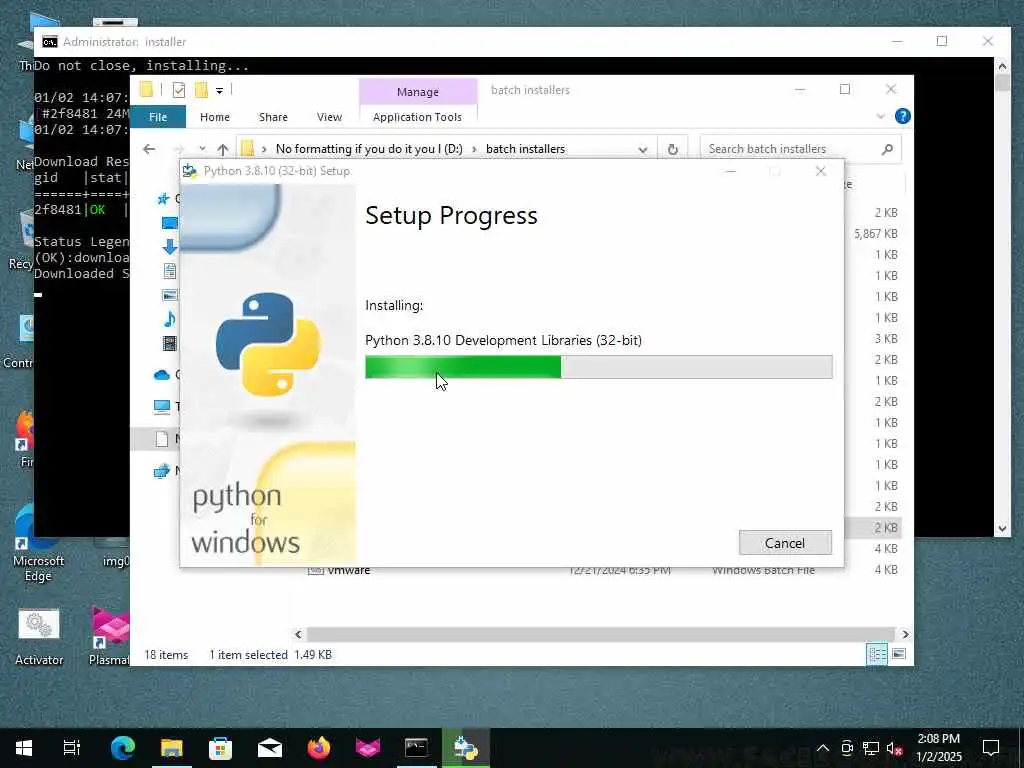Open the notification center
Image resolution: width=1024 pixels, height=768 pixels.
click(991, 748)
